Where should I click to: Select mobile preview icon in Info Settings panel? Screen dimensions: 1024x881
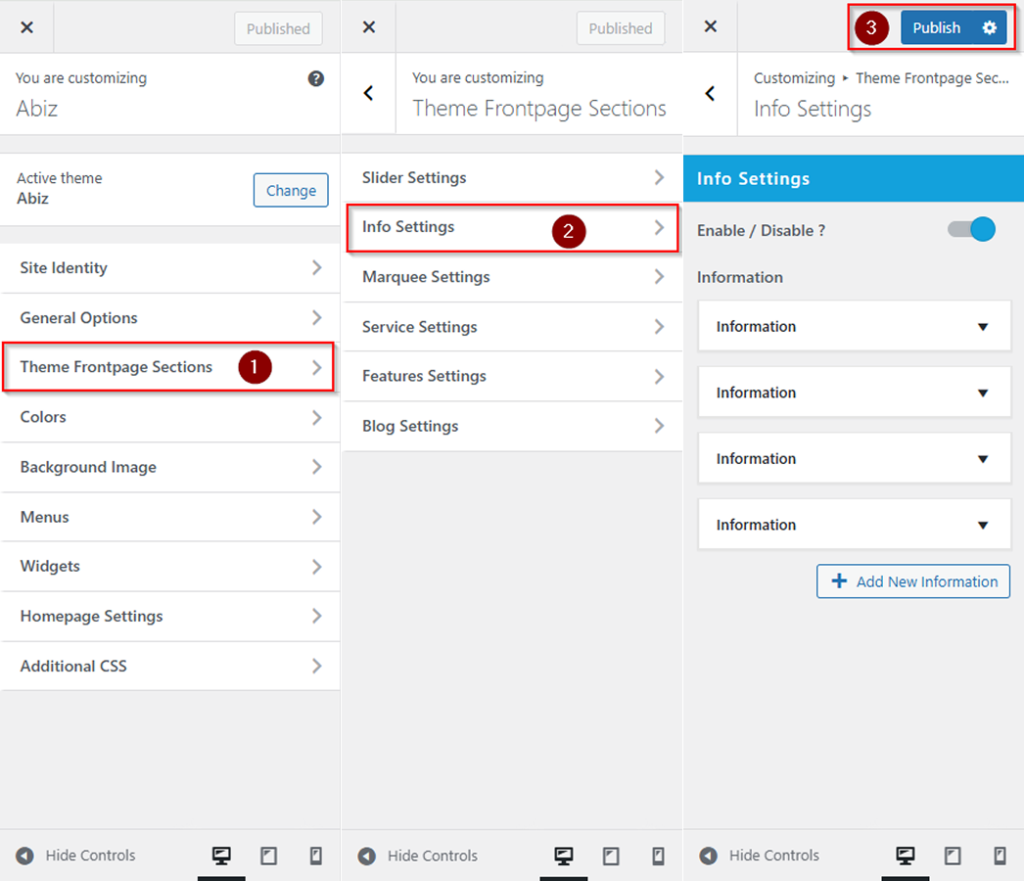pos(999,855)
